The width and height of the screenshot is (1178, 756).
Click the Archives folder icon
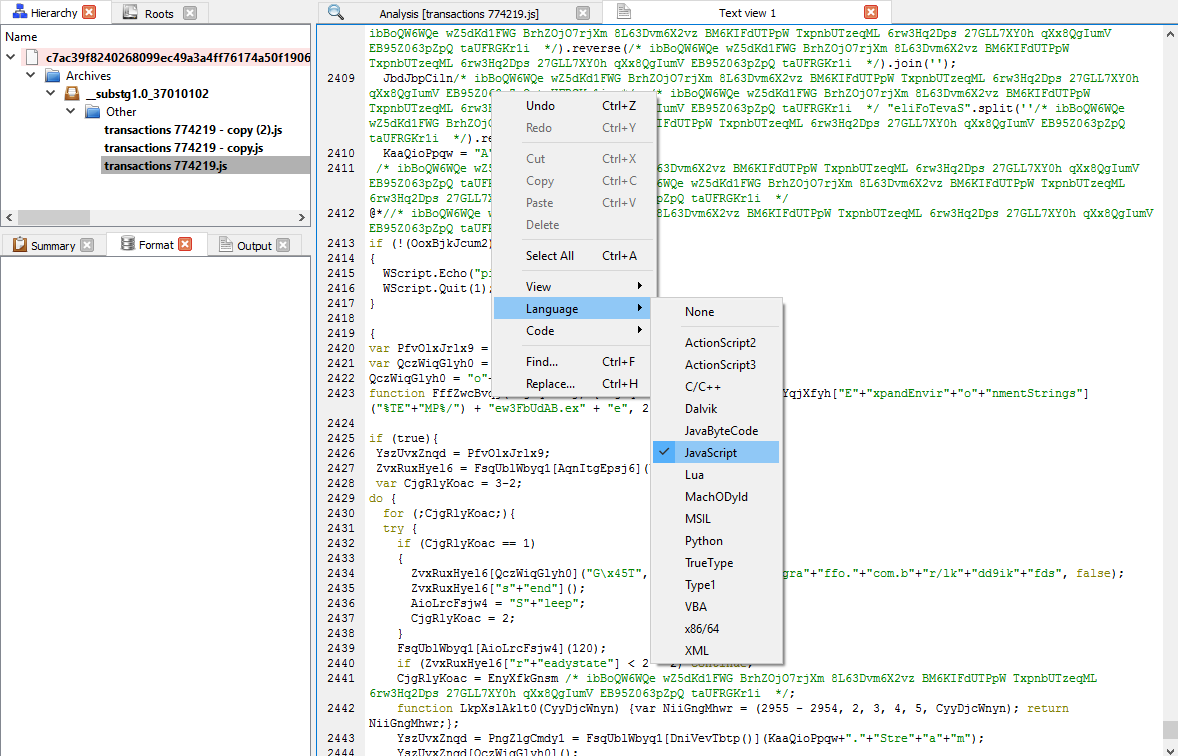coord(52,76)
